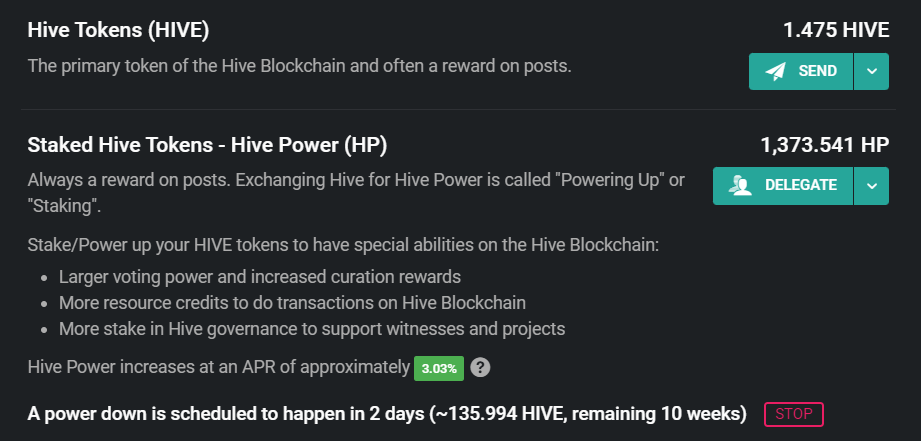Click the 1,373.541 HP balance
Viewport: 921px width, 441px height.
825,145
